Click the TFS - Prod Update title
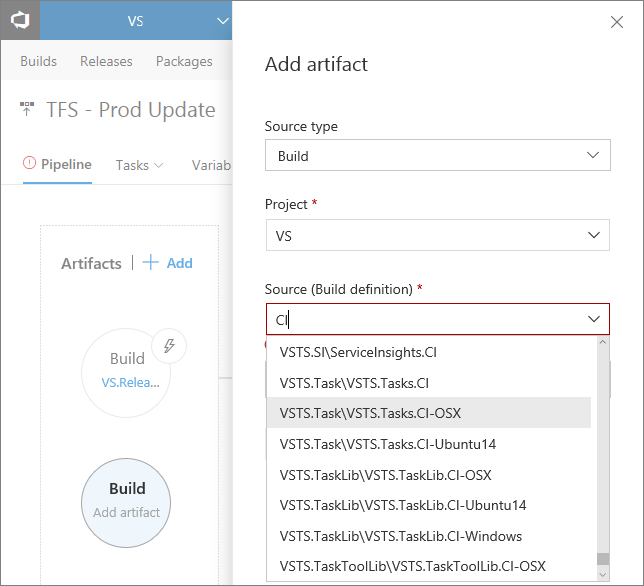The height and width of the screenshot is (586, 644). [131, 110]
